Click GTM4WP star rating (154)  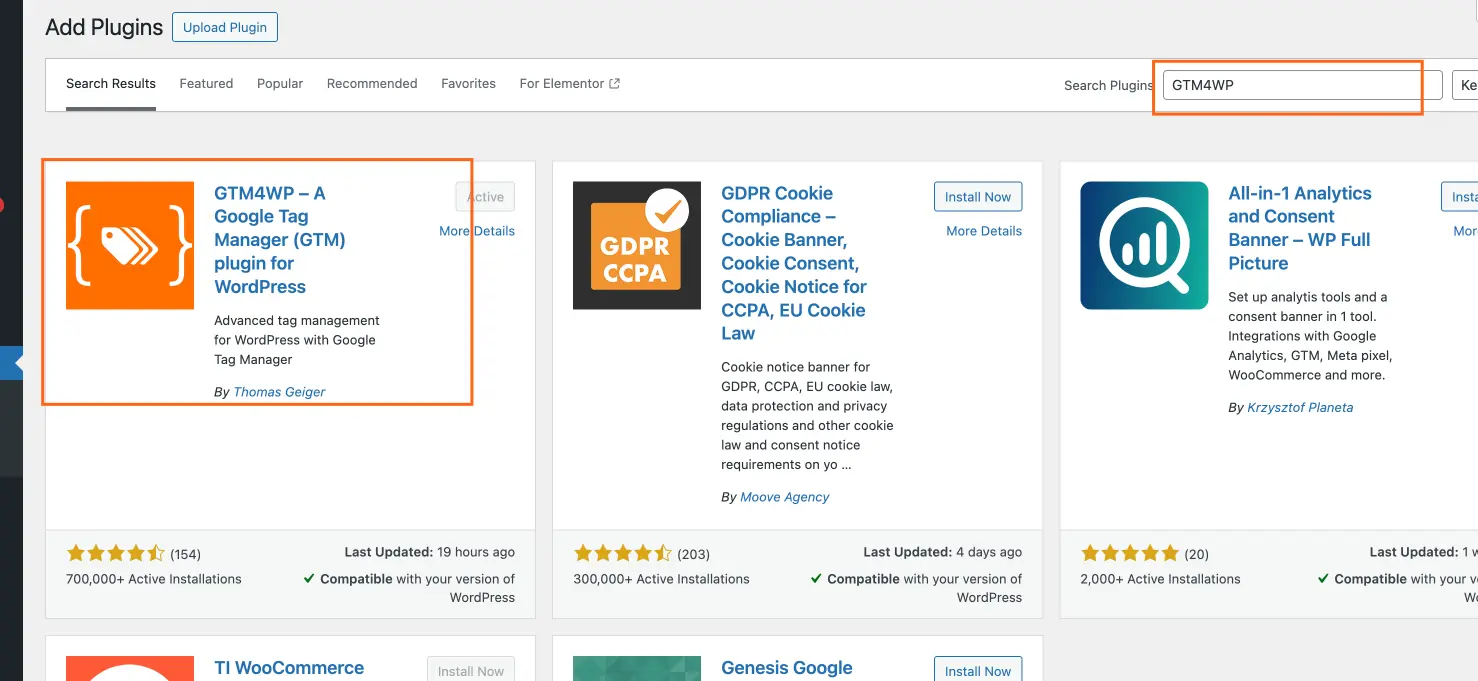coord(115,553)
